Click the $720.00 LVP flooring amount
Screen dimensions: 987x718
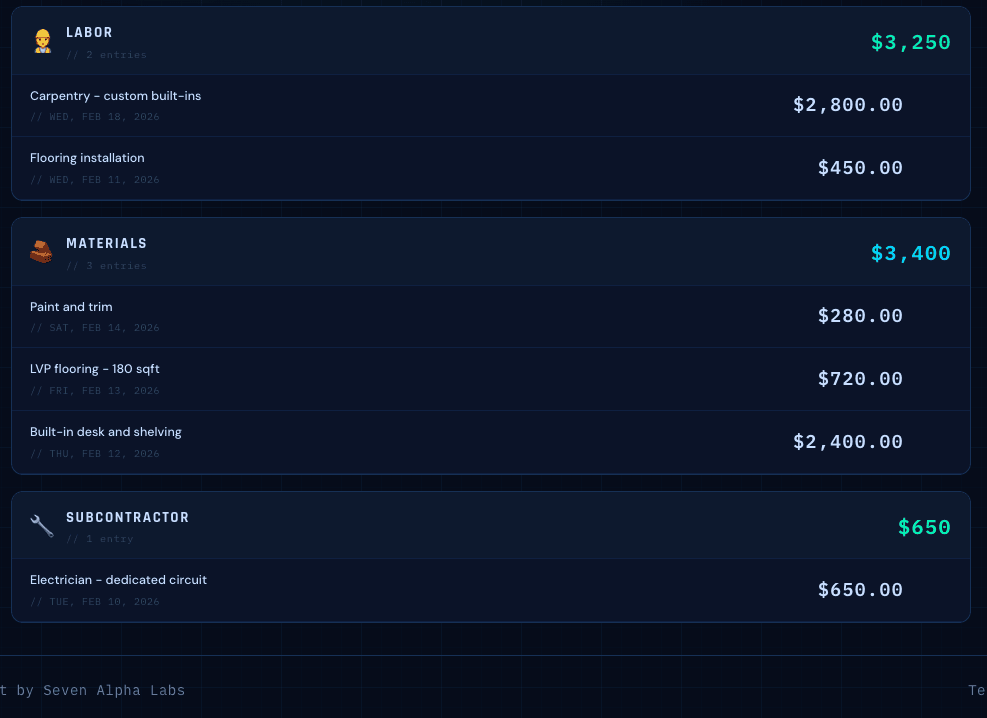point(861,379)
